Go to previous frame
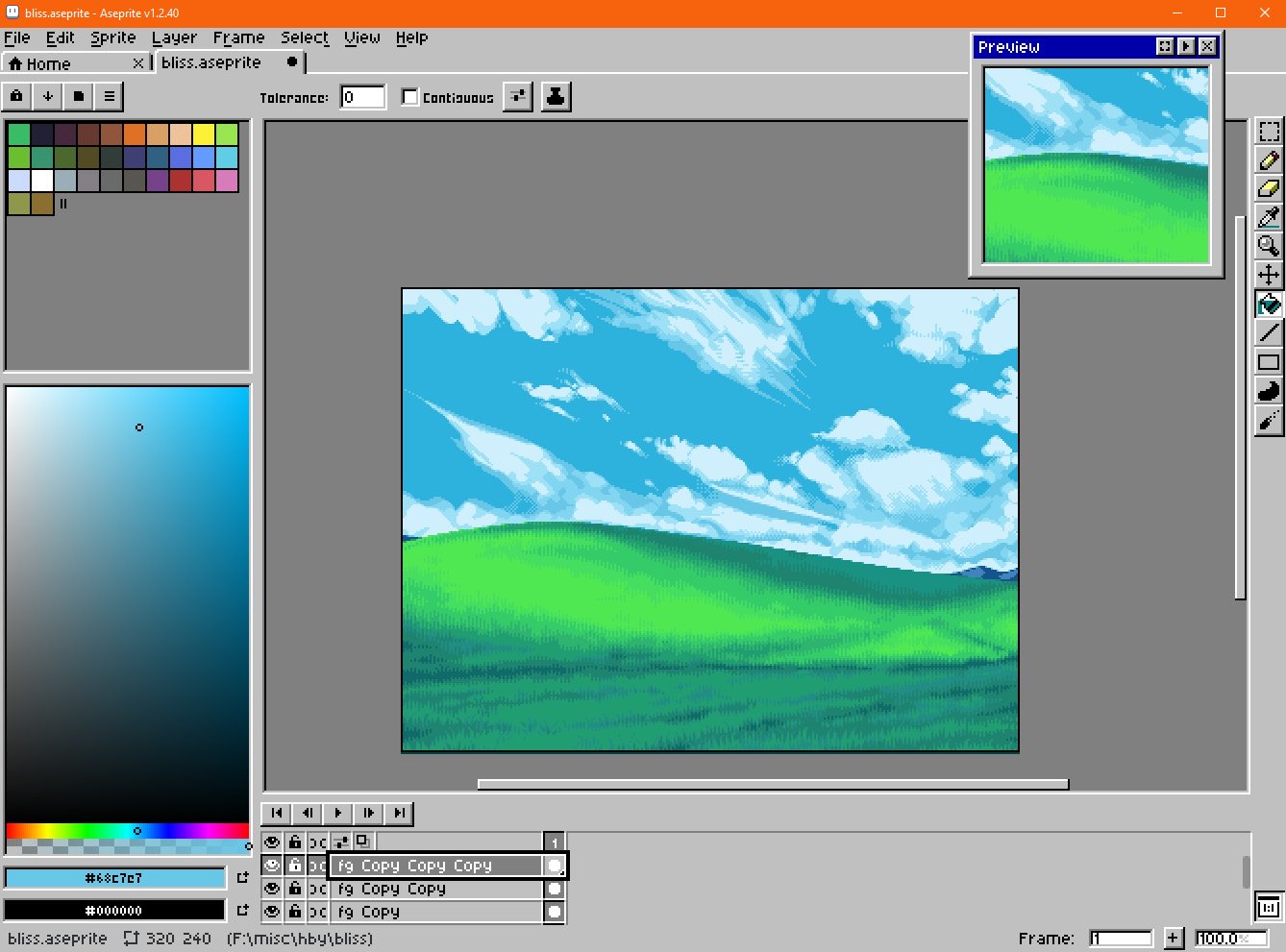The height and width of the screenshot is (952, 1286). coord(308,813)
